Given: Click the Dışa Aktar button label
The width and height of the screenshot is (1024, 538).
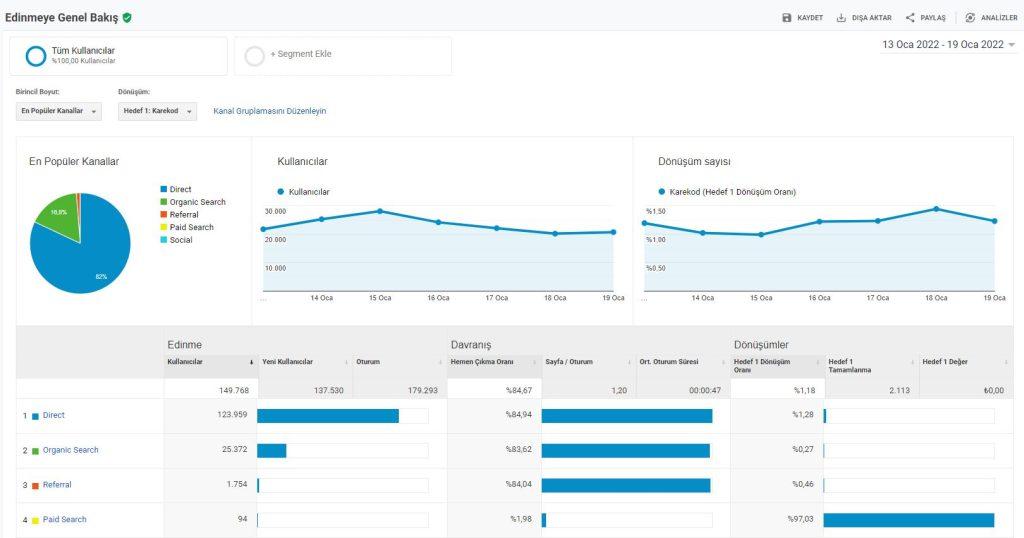Looking at the screenshot, I should point(872,18).
